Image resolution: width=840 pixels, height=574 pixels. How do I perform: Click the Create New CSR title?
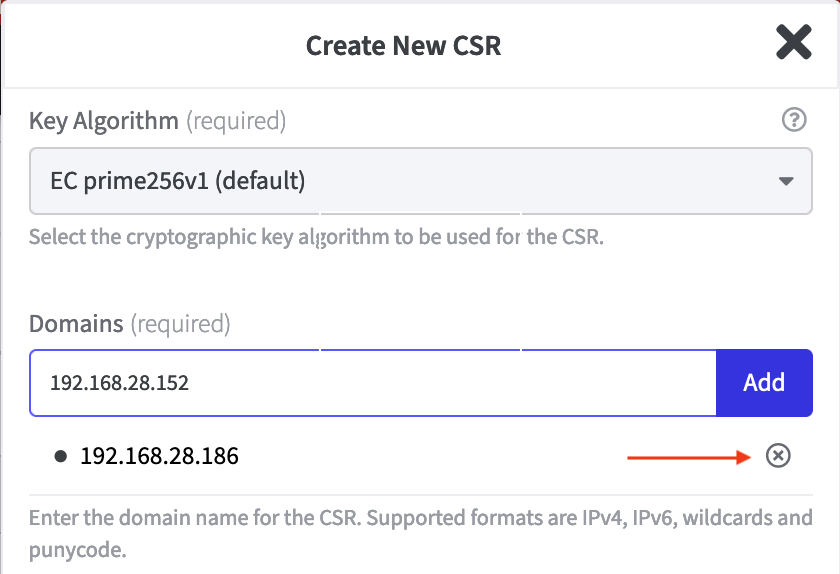point(403,46)
